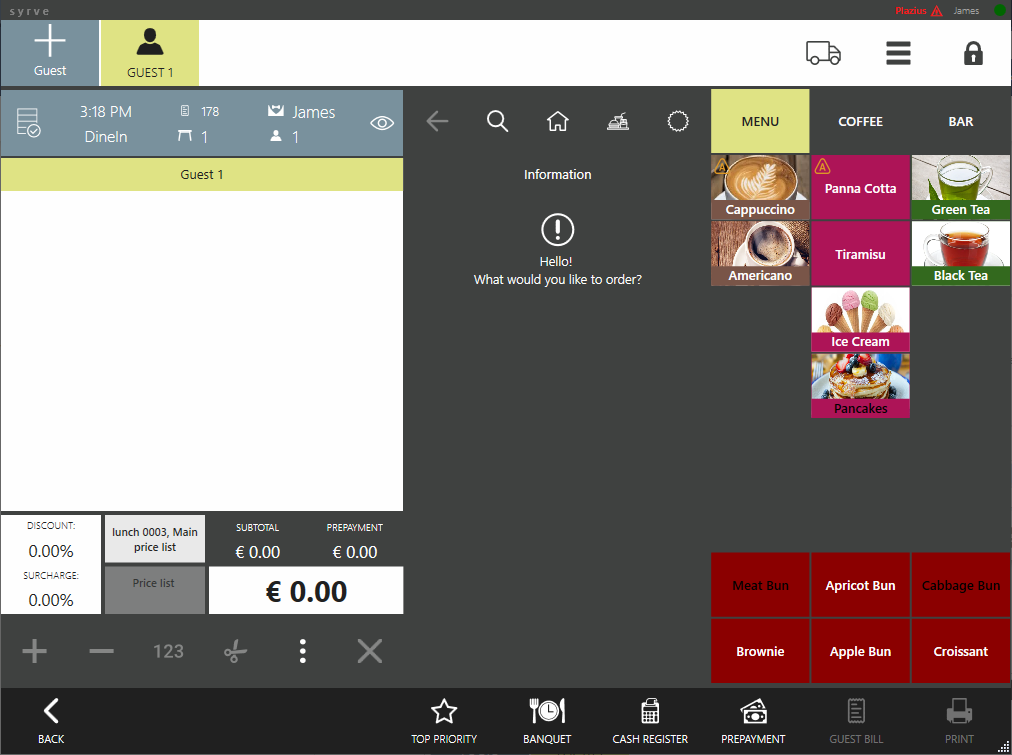1012x755 pixels.
Task: Open lunch 0003 Main price list selector
Action: tap(155, 539)
